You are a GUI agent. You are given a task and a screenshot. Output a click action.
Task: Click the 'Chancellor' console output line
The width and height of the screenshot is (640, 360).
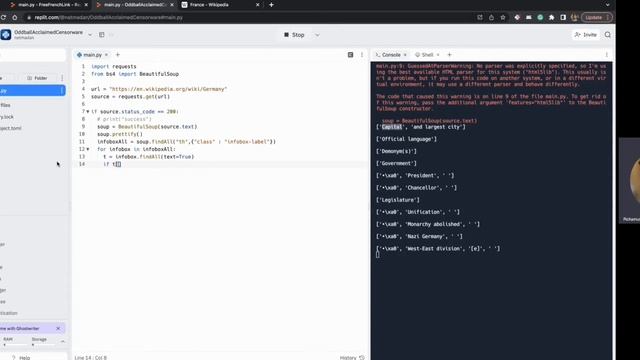tap(416, 188)
